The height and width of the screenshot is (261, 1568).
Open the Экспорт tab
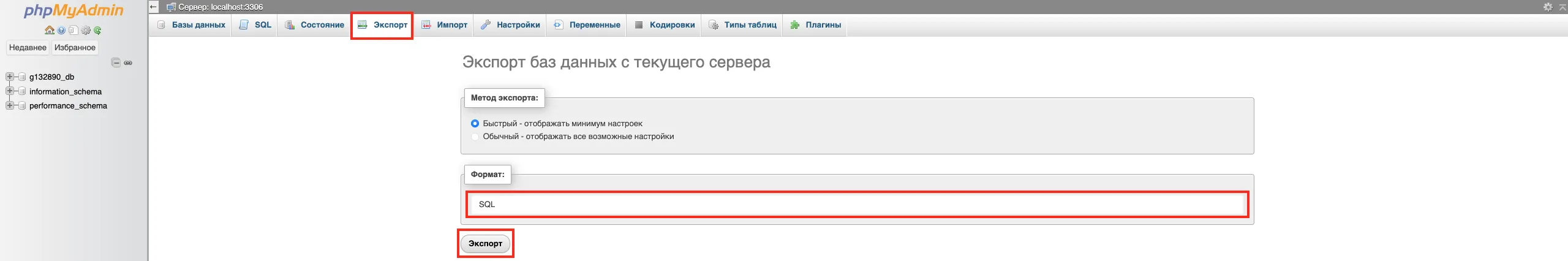coord(382,25)
